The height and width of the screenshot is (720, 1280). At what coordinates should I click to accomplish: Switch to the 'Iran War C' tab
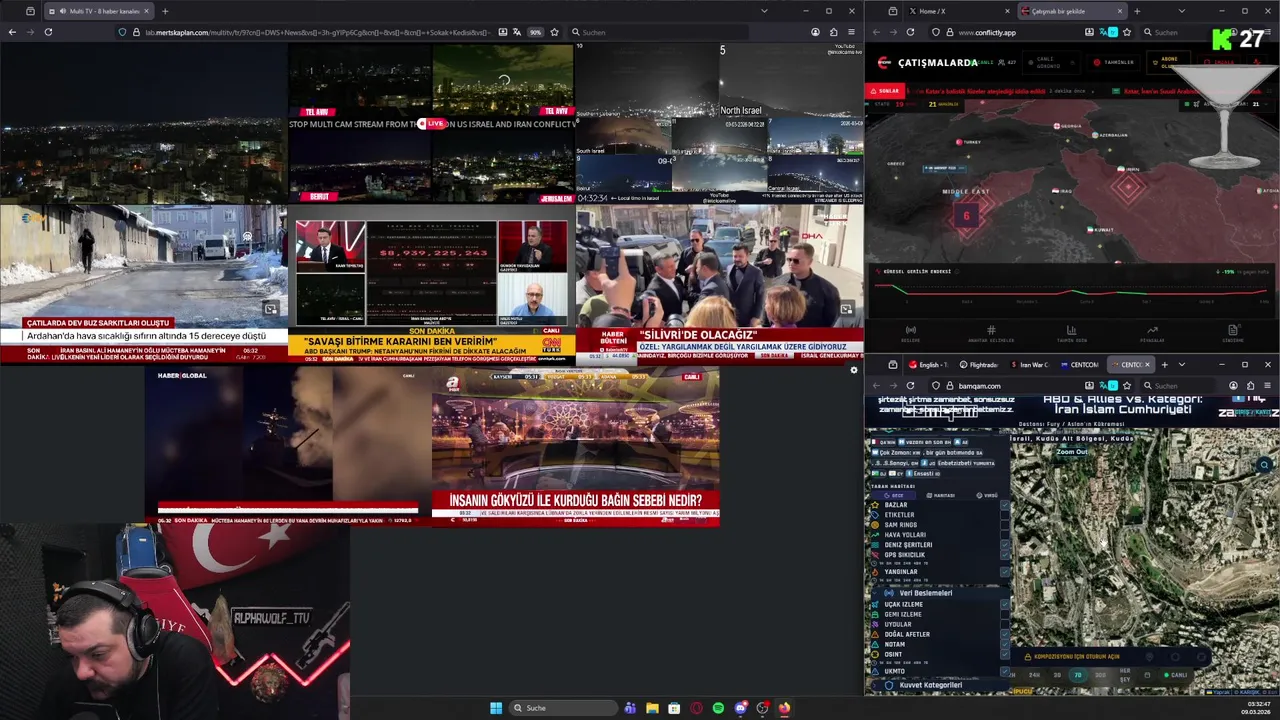tap(1028, 365)
